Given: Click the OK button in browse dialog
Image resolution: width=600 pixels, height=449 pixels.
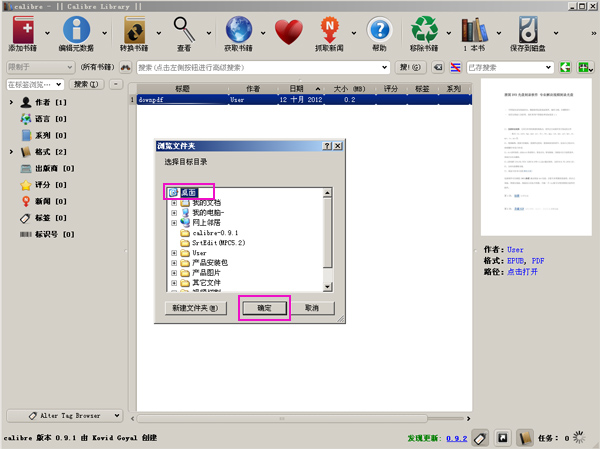Looking at the screenshot, I should 264,308.
